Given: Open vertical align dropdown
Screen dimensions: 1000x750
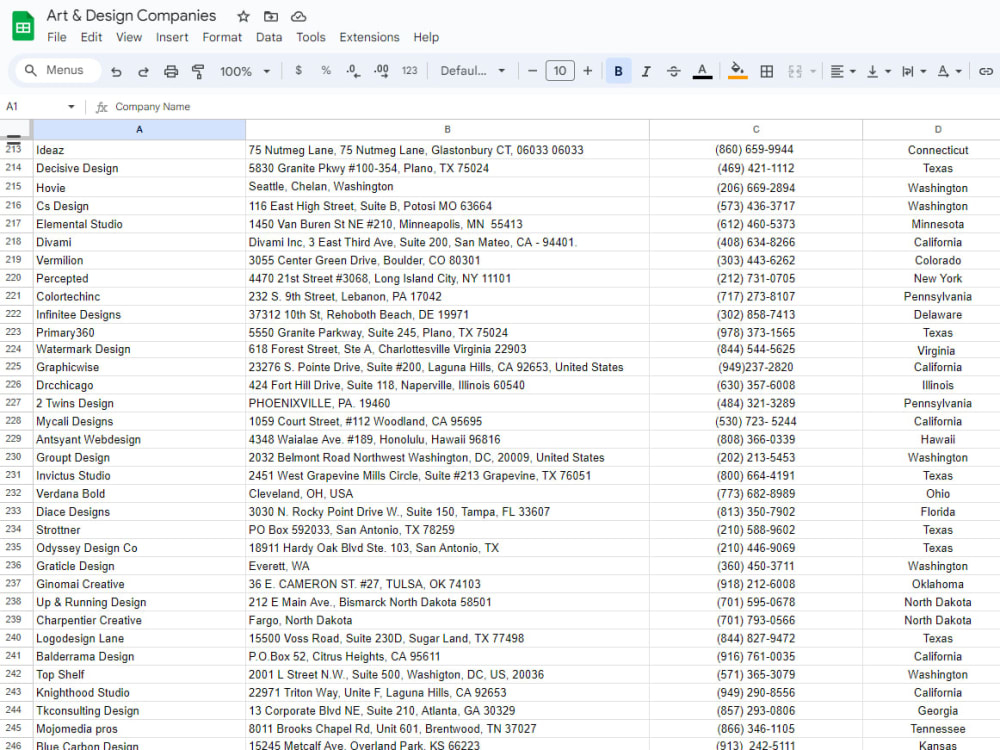Looking at the screenshot, I should click(x=878, y=71).
